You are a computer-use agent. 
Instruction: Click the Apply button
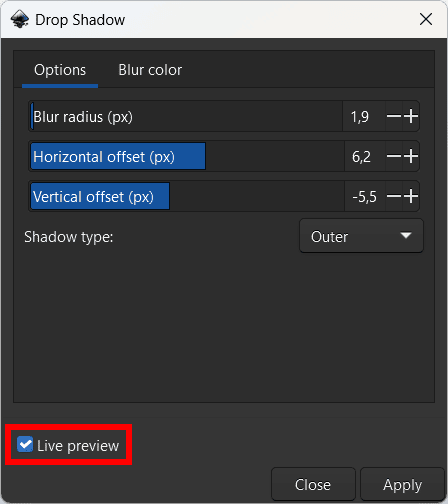point(402,484)
